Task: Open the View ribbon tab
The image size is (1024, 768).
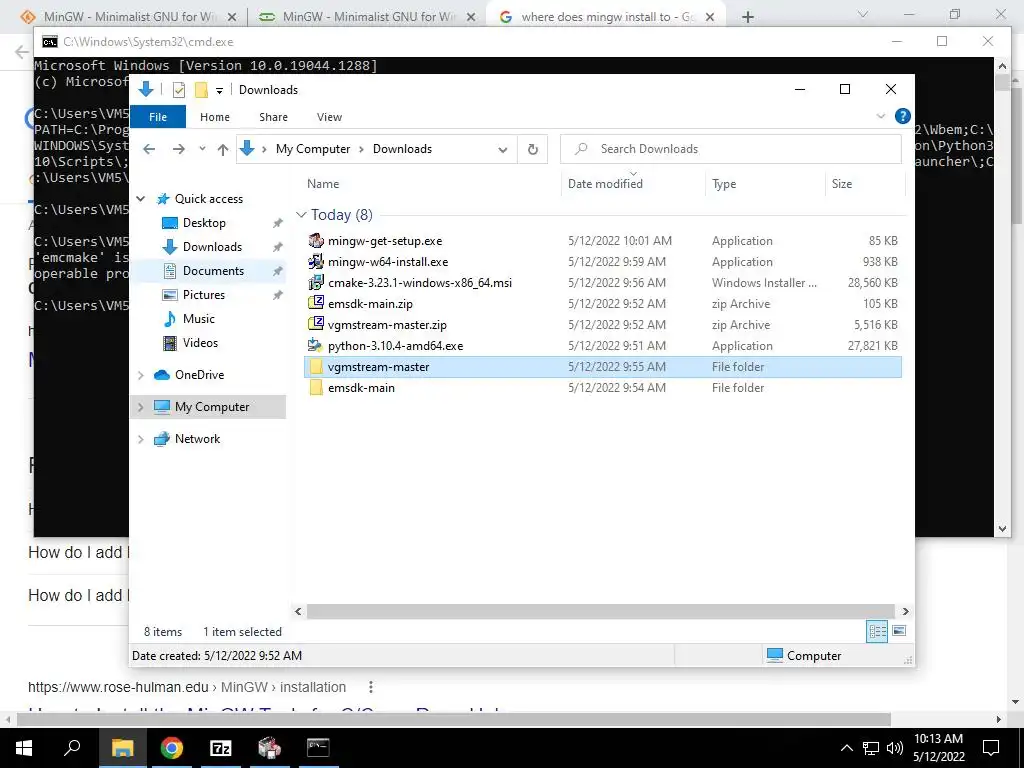Action: click(329, 117)
